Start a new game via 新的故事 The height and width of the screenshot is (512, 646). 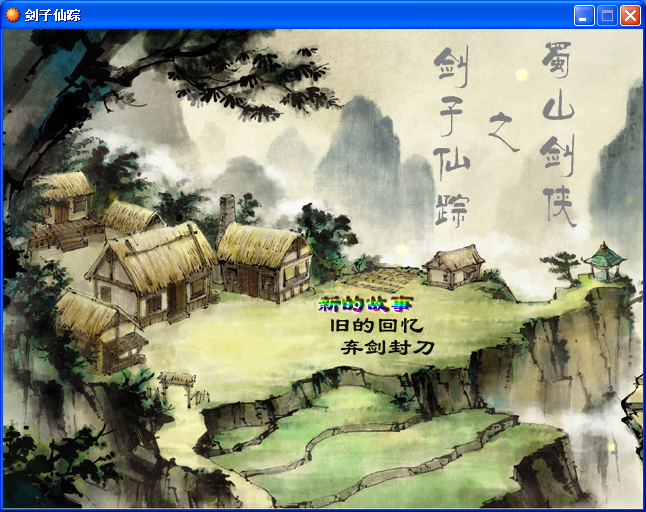[365, 304]
